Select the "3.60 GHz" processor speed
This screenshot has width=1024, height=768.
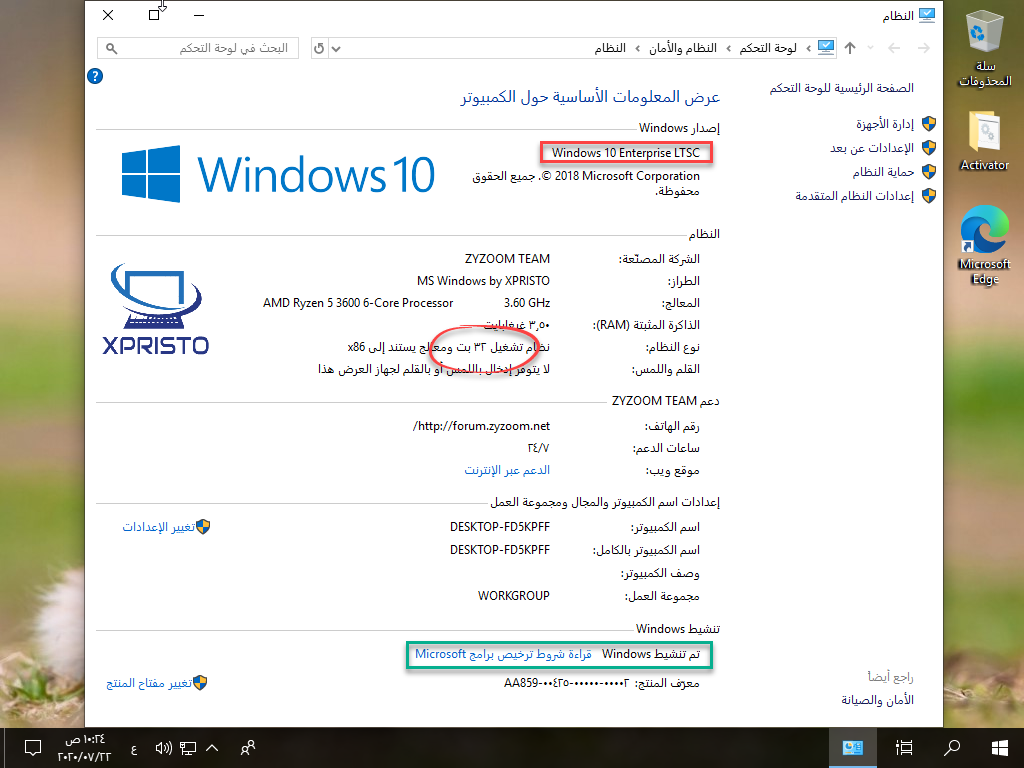coord(527,303)
